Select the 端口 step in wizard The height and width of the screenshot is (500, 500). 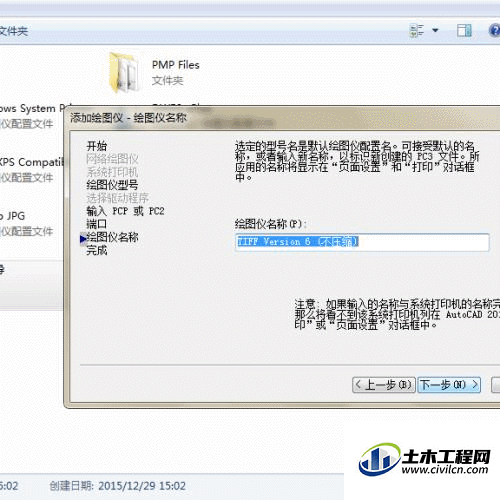(x=97, y=224)
